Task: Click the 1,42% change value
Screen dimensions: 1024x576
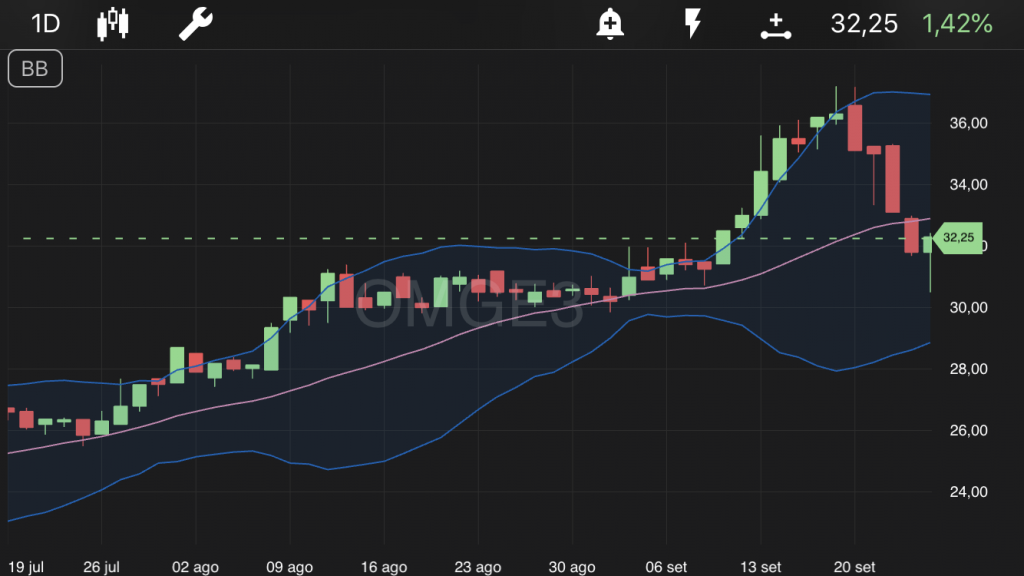Action: tap(957, 24)
